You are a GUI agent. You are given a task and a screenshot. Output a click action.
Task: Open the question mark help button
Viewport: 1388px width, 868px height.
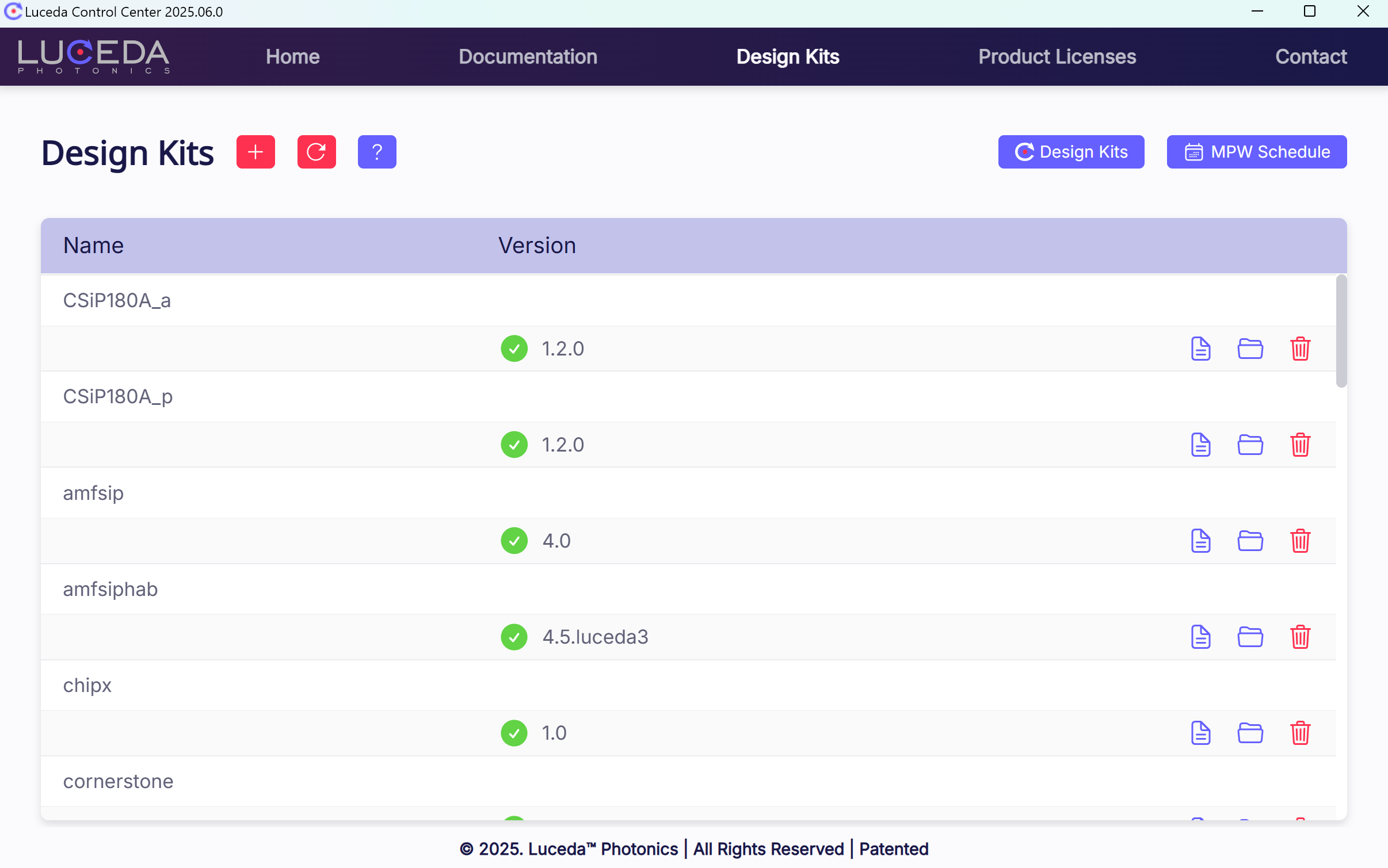[x=377, y=152]
